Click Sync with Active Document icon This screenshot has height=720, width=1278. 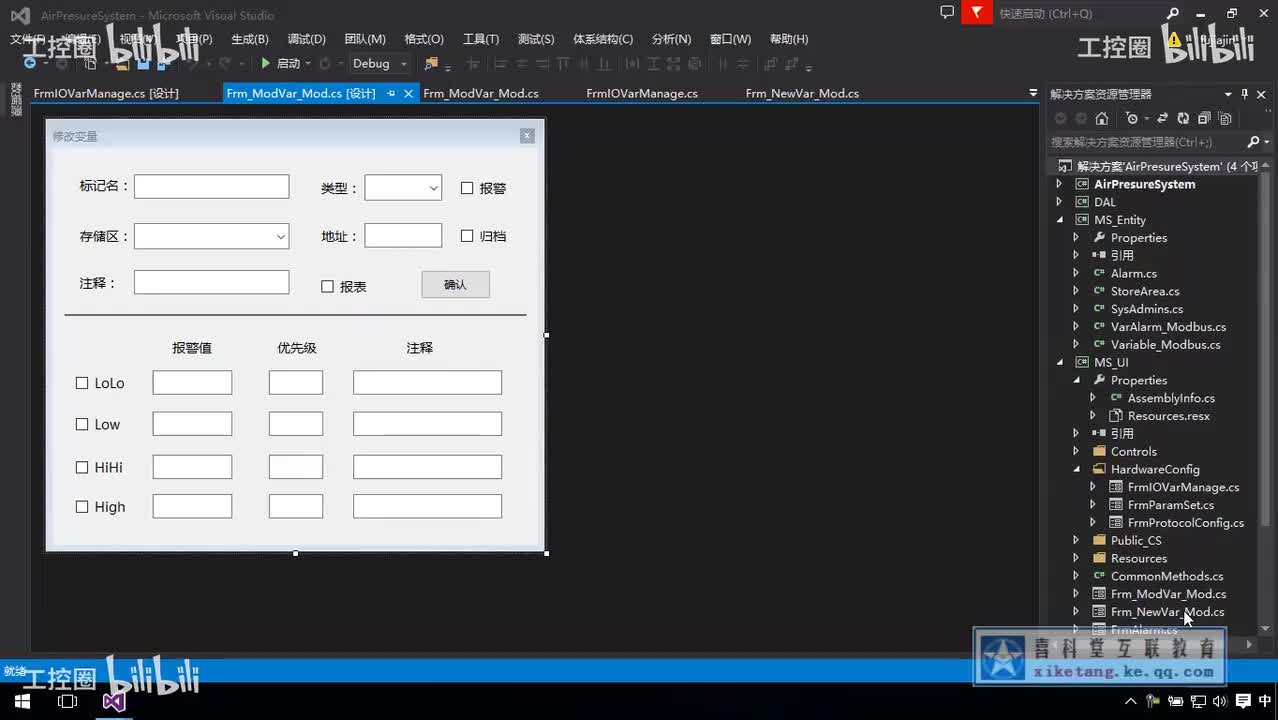point(1160,119)
